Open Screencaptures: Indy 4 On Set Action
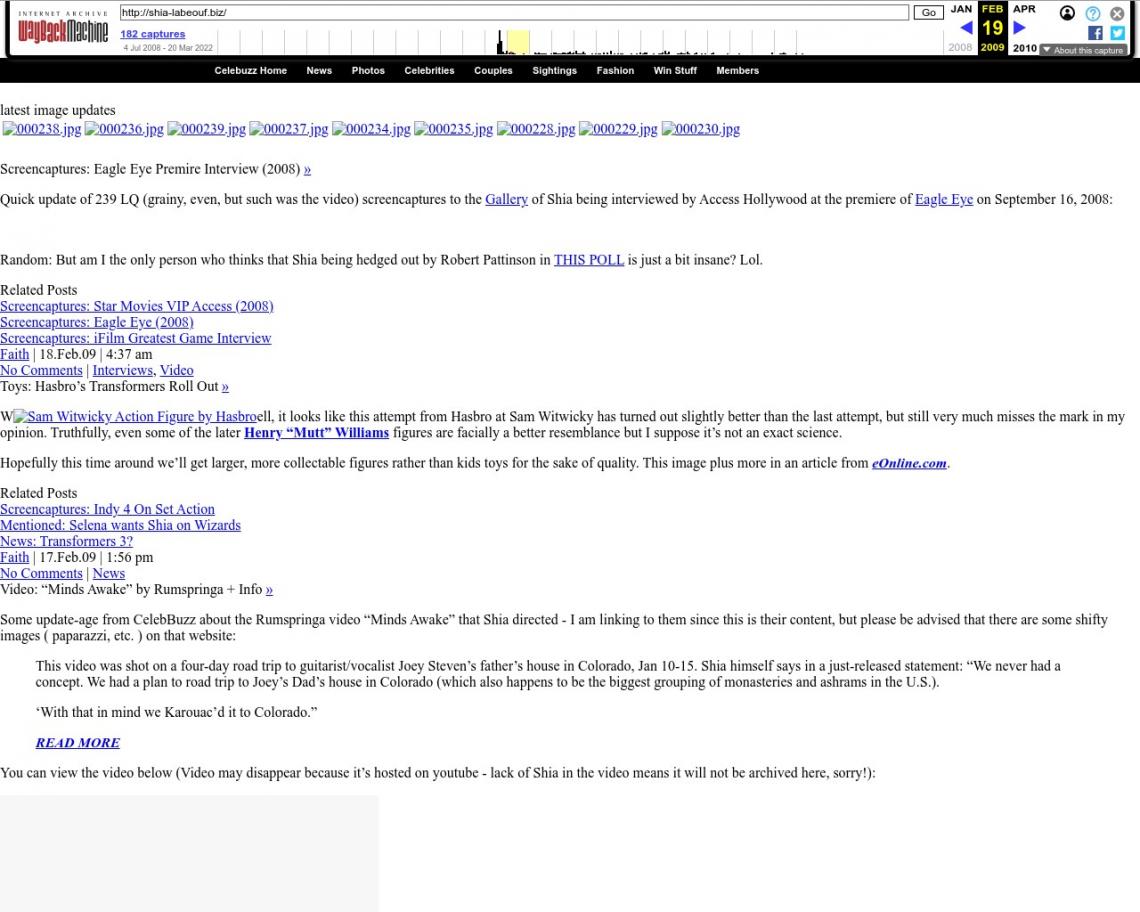Screen dimensions: 1140x912 pyautogui.click(x=108, y=509)
